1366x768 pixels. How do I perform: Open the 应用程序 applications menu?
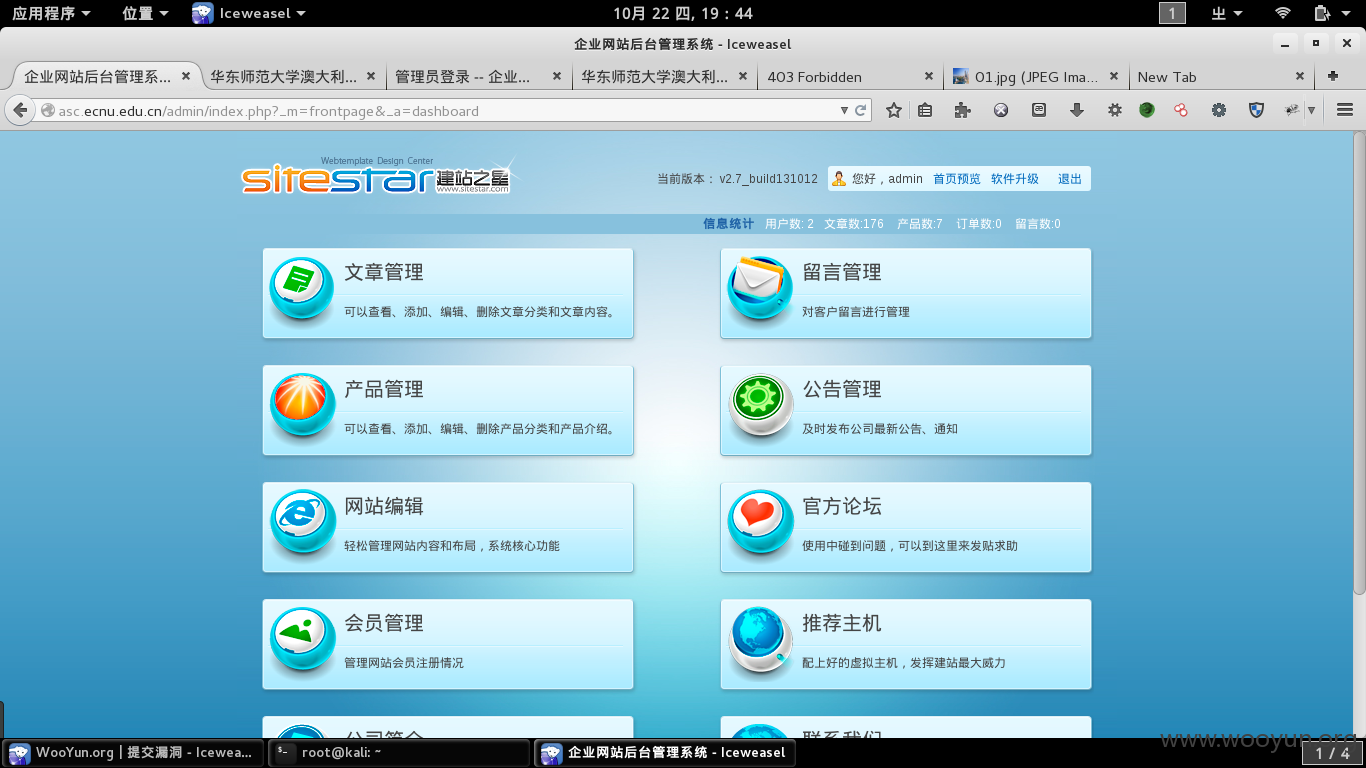pyautogui.click(x=51, y=13)
